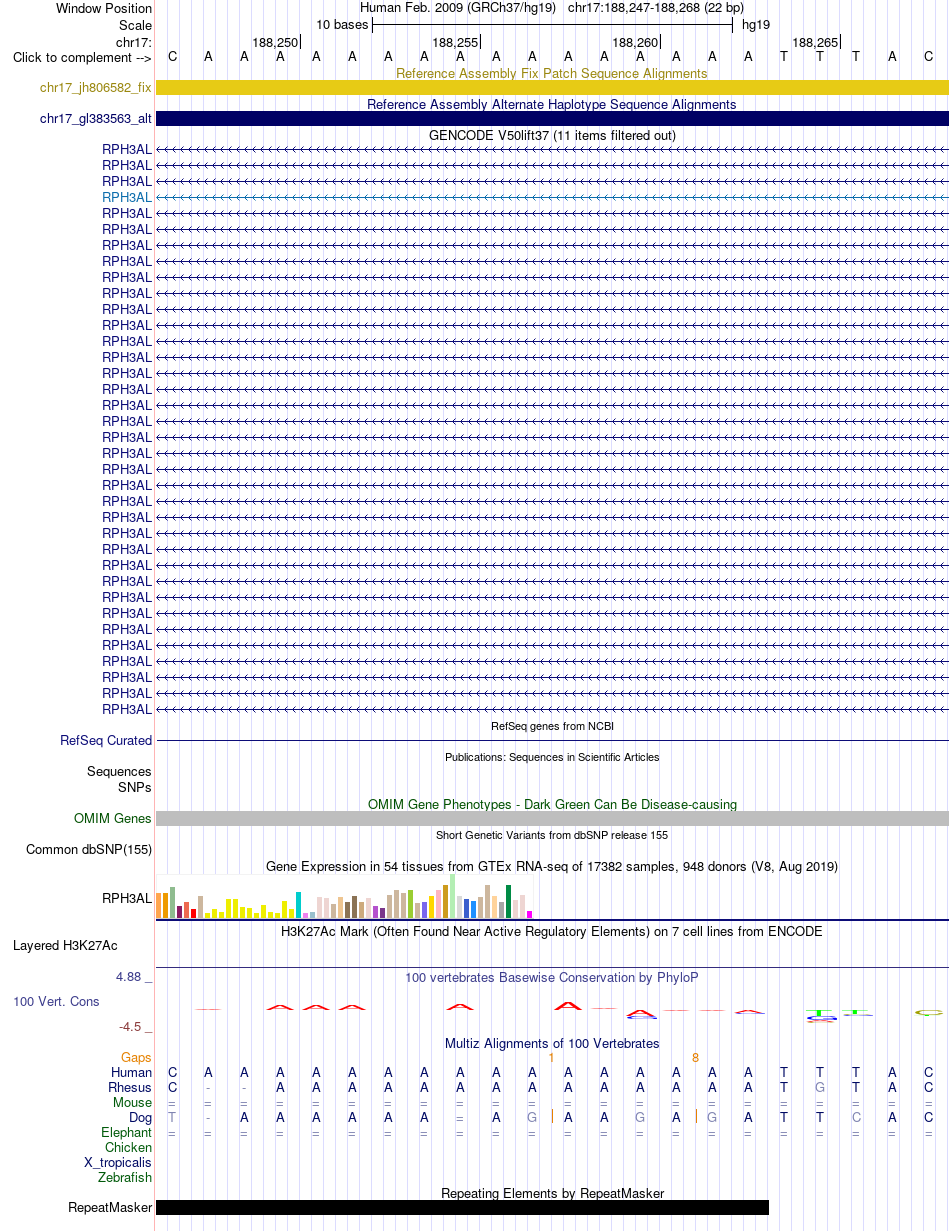950x1231 pixels.
Task: Click the orange gap count 8 marker
Action: click(695, 1057)
